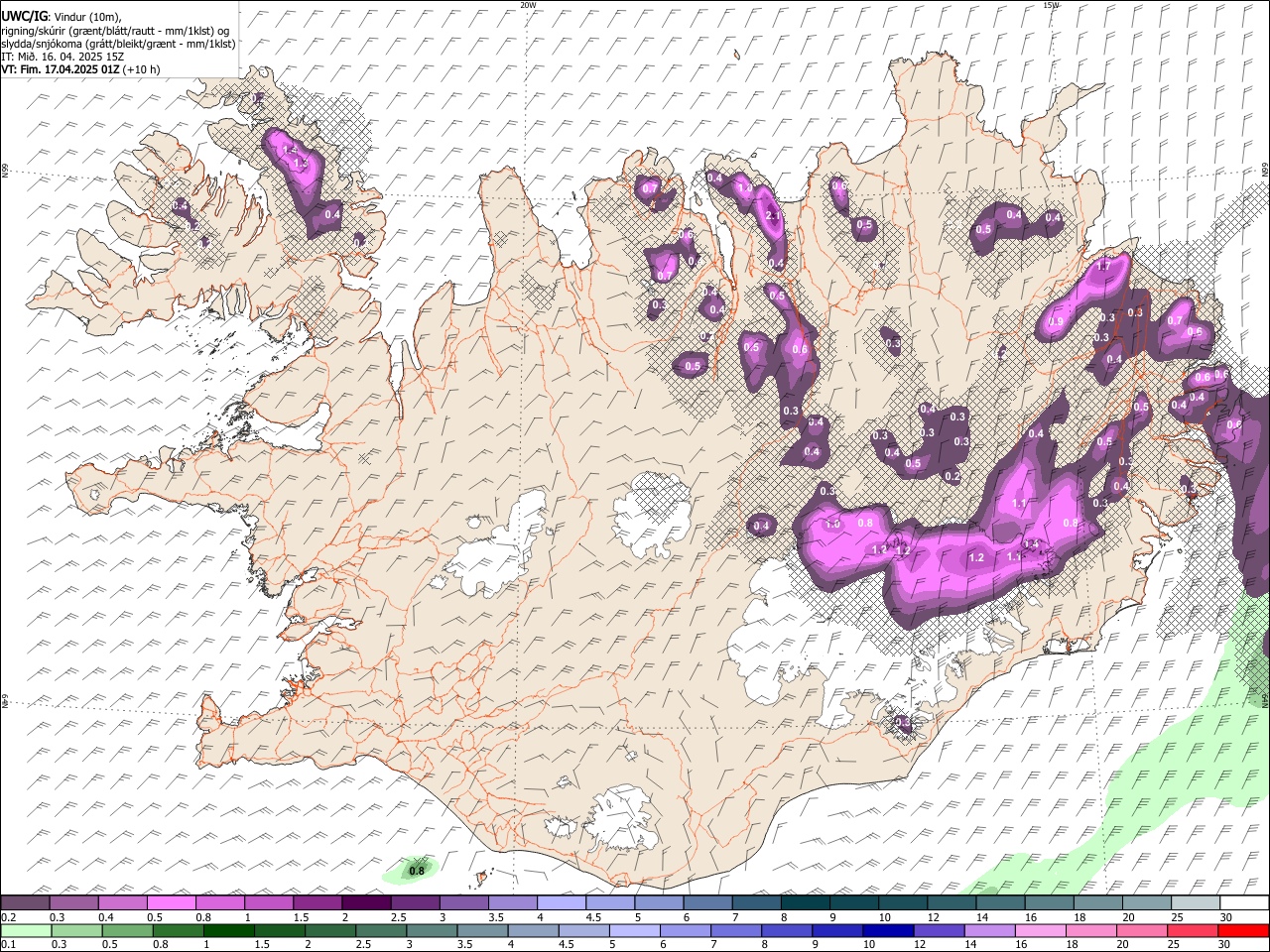Click the 0.9 snowfall value on the map

coord(1056,321)
